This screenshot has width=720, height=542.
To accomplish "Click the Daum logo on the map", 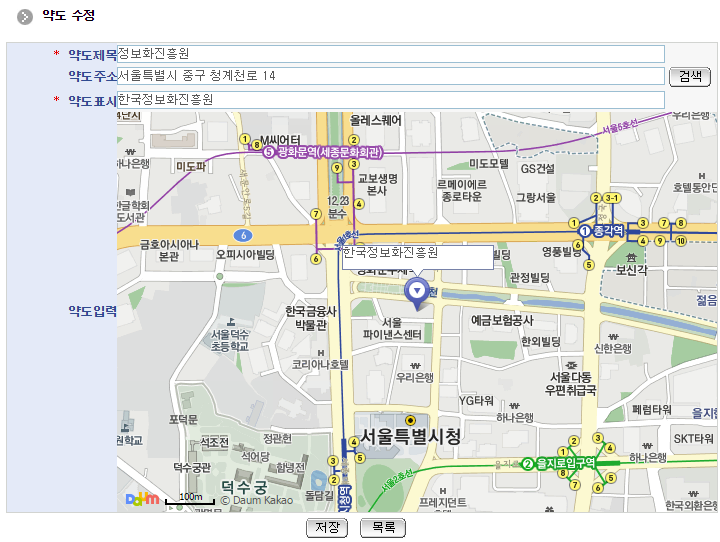I will coord(142,498).
